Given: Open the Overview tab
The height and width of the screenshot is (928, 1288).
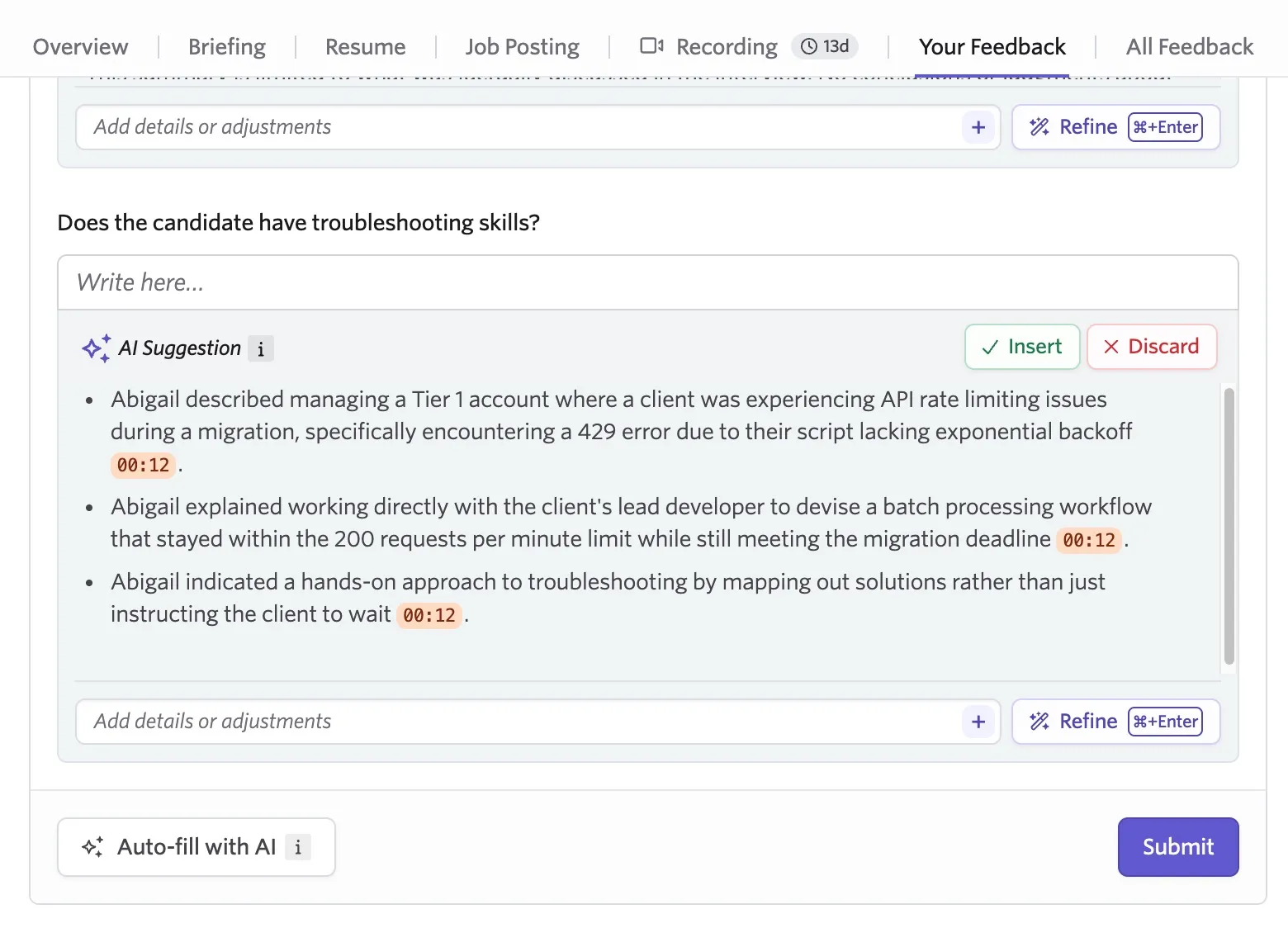Looking at the screenshot, I should pyautogui.click(x=81, y=47).
